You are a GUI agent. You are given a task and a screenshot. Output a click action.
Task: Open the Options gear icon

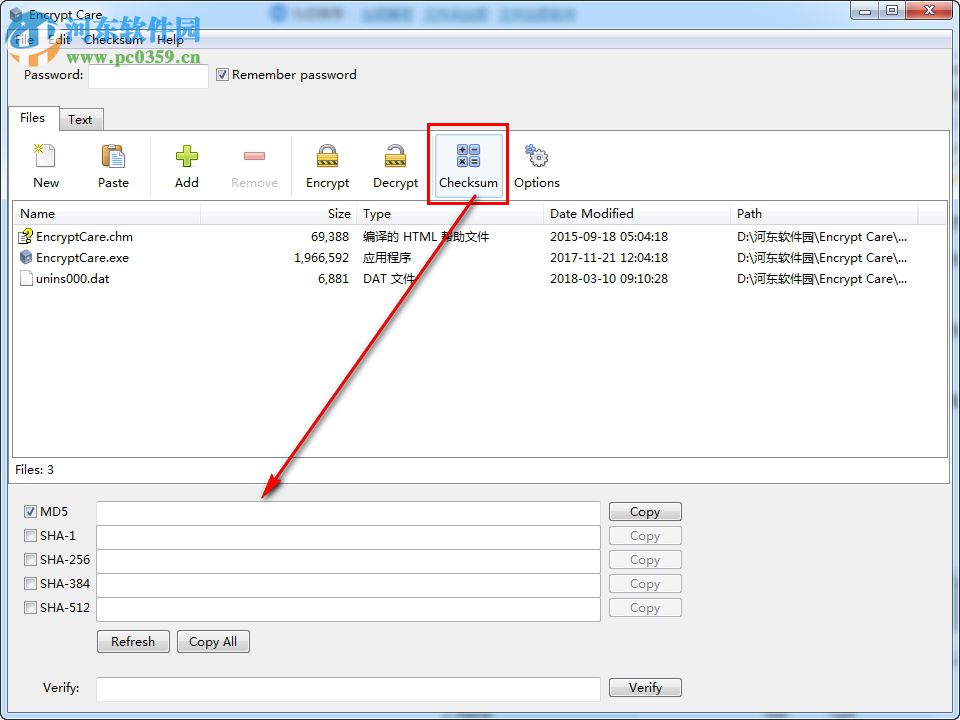[537, 163]
